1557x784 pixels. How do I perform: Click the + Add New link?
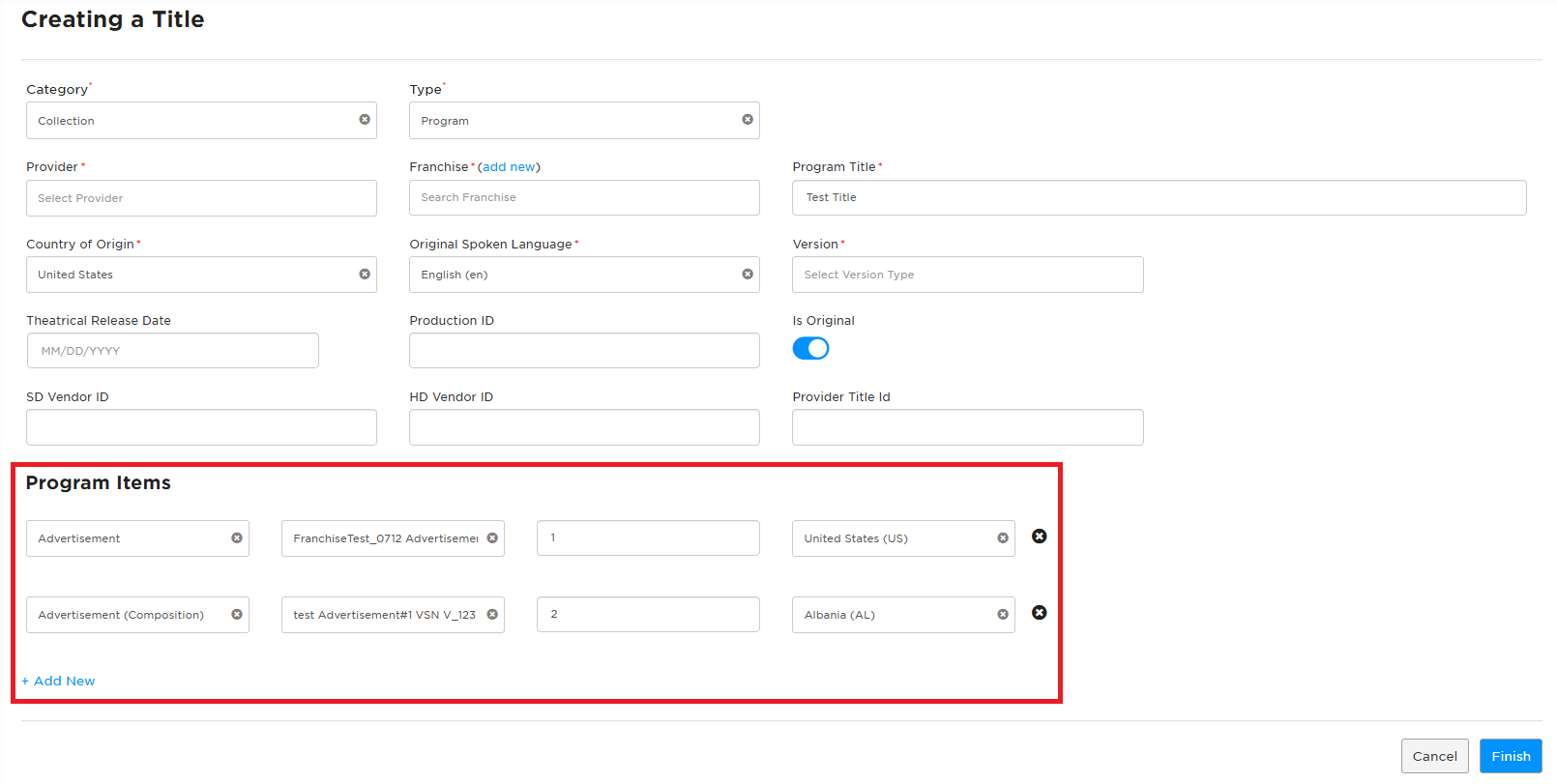(x=58, y=681)
